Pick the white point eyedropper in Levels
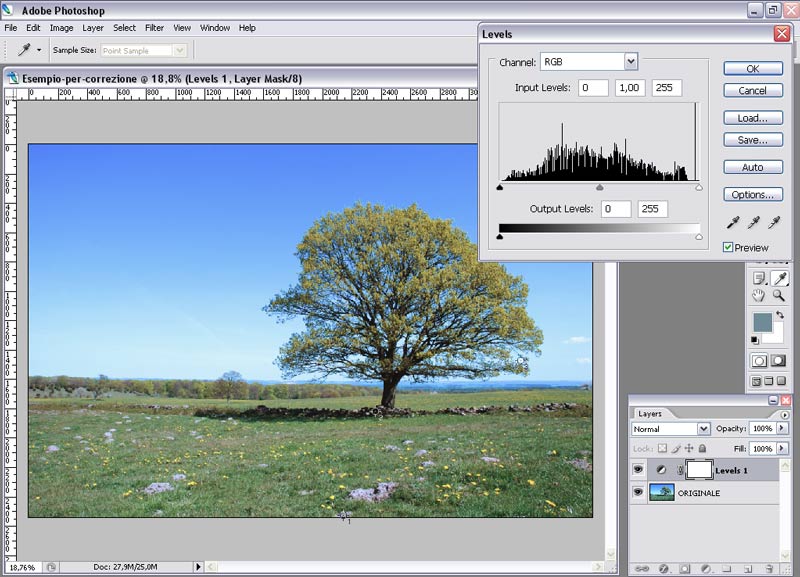This screenshot has height=577, width=800. [773, 223]
